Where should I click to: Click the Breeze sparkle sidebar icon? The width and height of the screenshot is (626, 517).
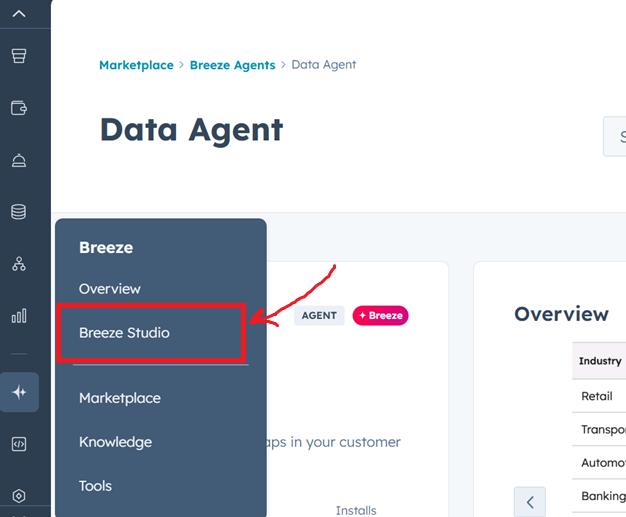click(x=19, y=392)
